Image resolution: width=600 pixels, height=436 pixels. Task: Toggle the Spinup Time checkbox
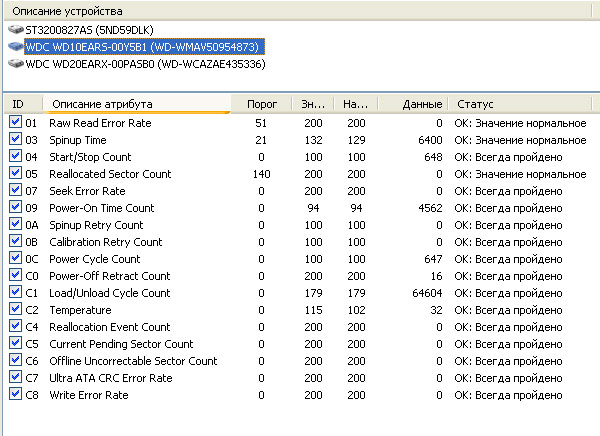pos(15,139)
